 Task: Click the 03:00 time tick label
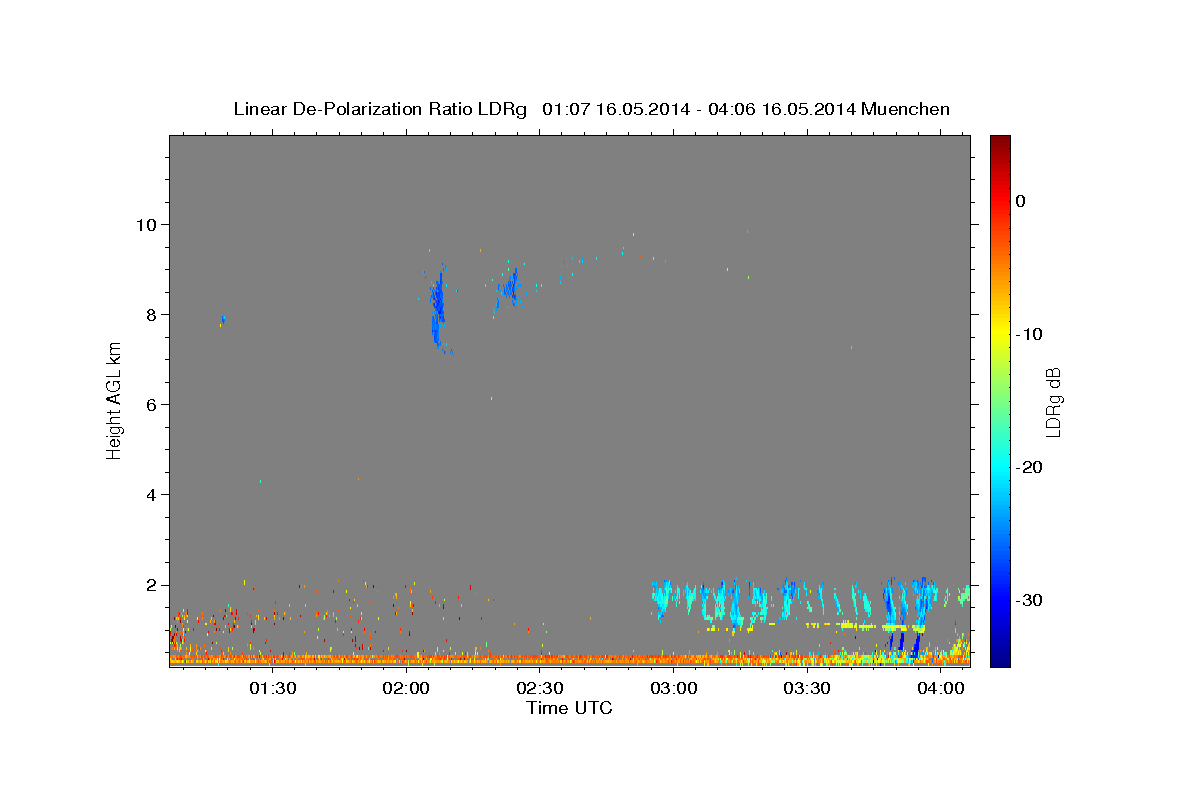674,688
